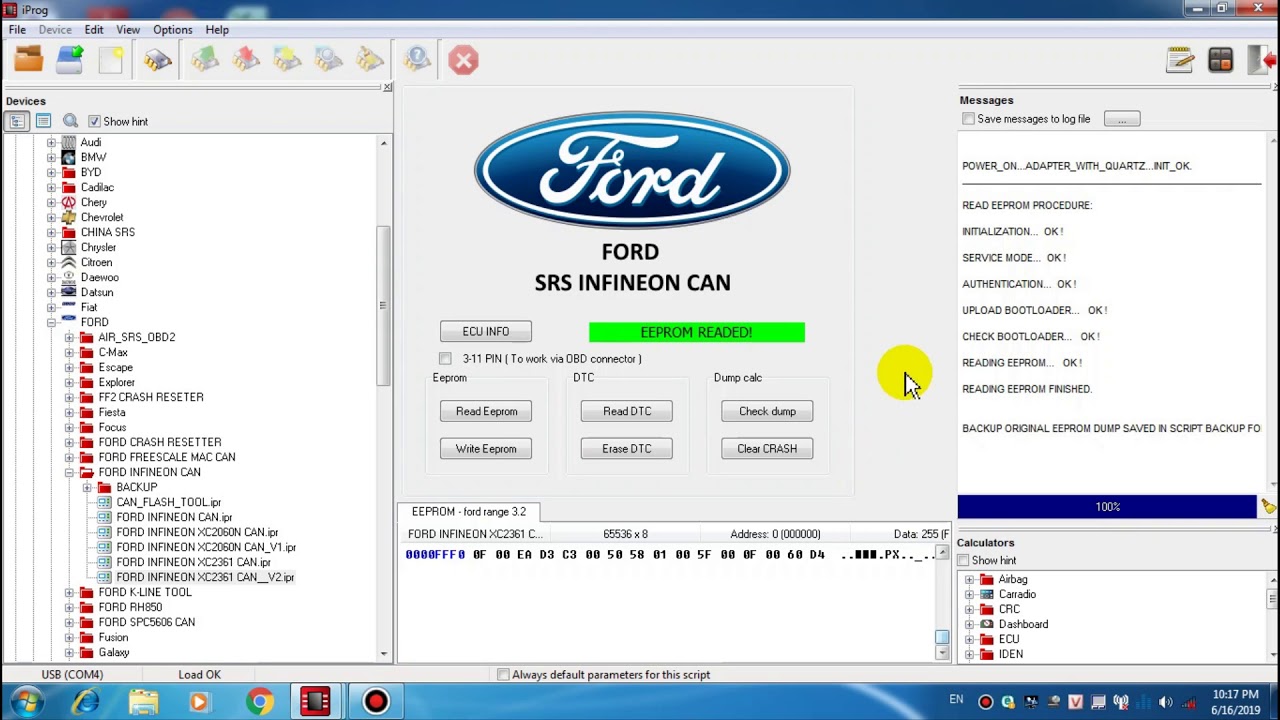1280x720 pixels.
Task: Enable Save messages to log file
Action: [968, 119]
